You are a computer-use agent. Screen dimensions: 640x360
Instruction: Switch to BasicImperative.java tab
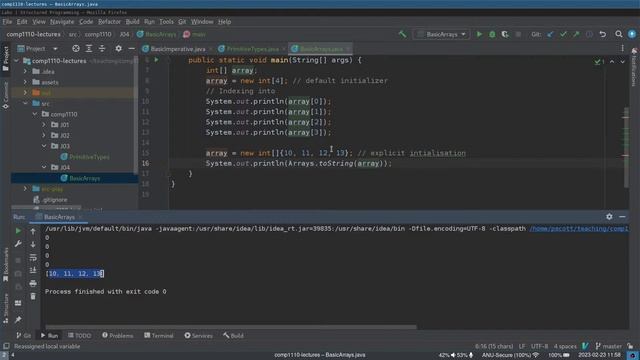[177, 49]
